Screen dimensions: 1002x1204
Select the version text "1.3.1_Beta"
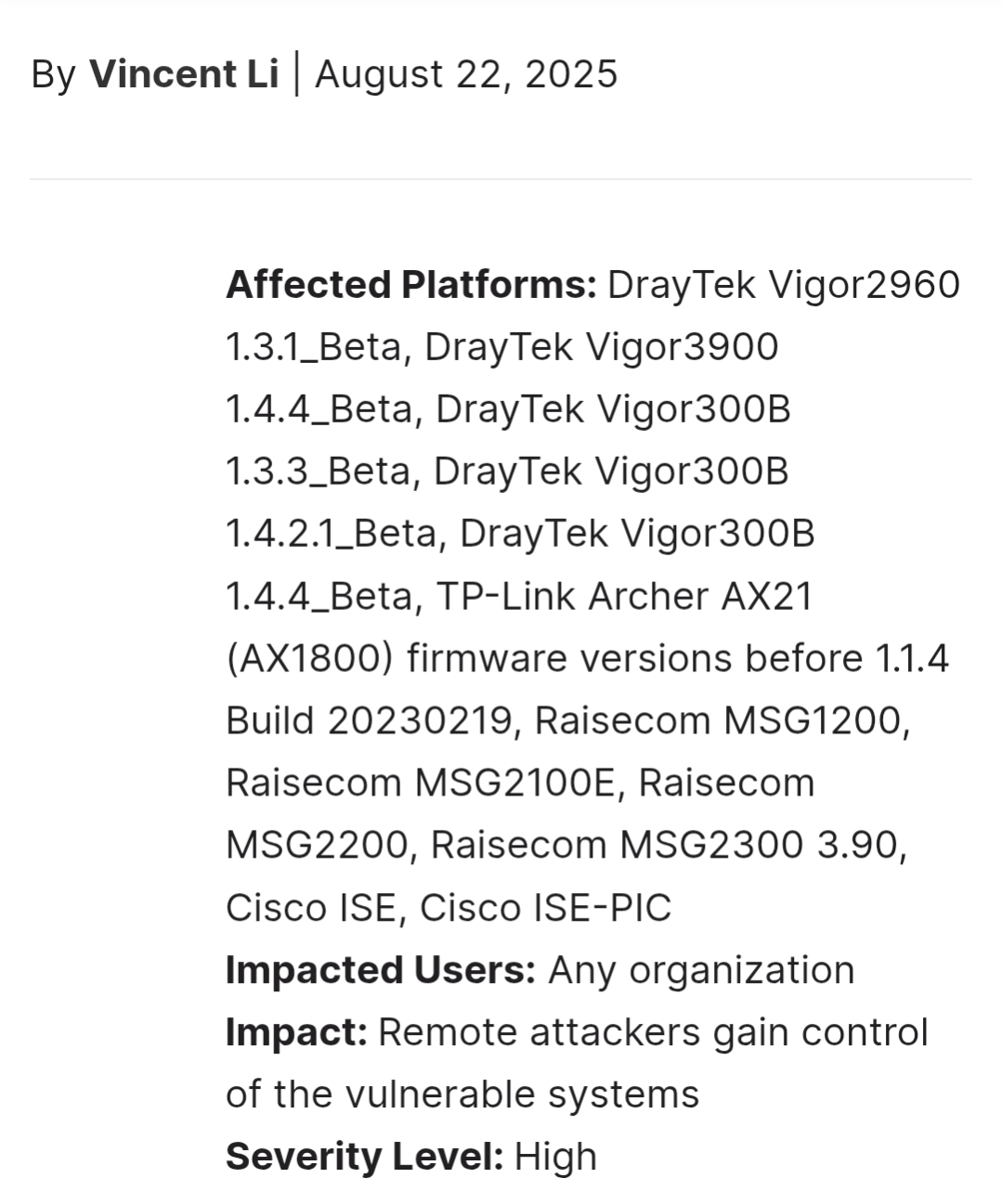[315, 348]
